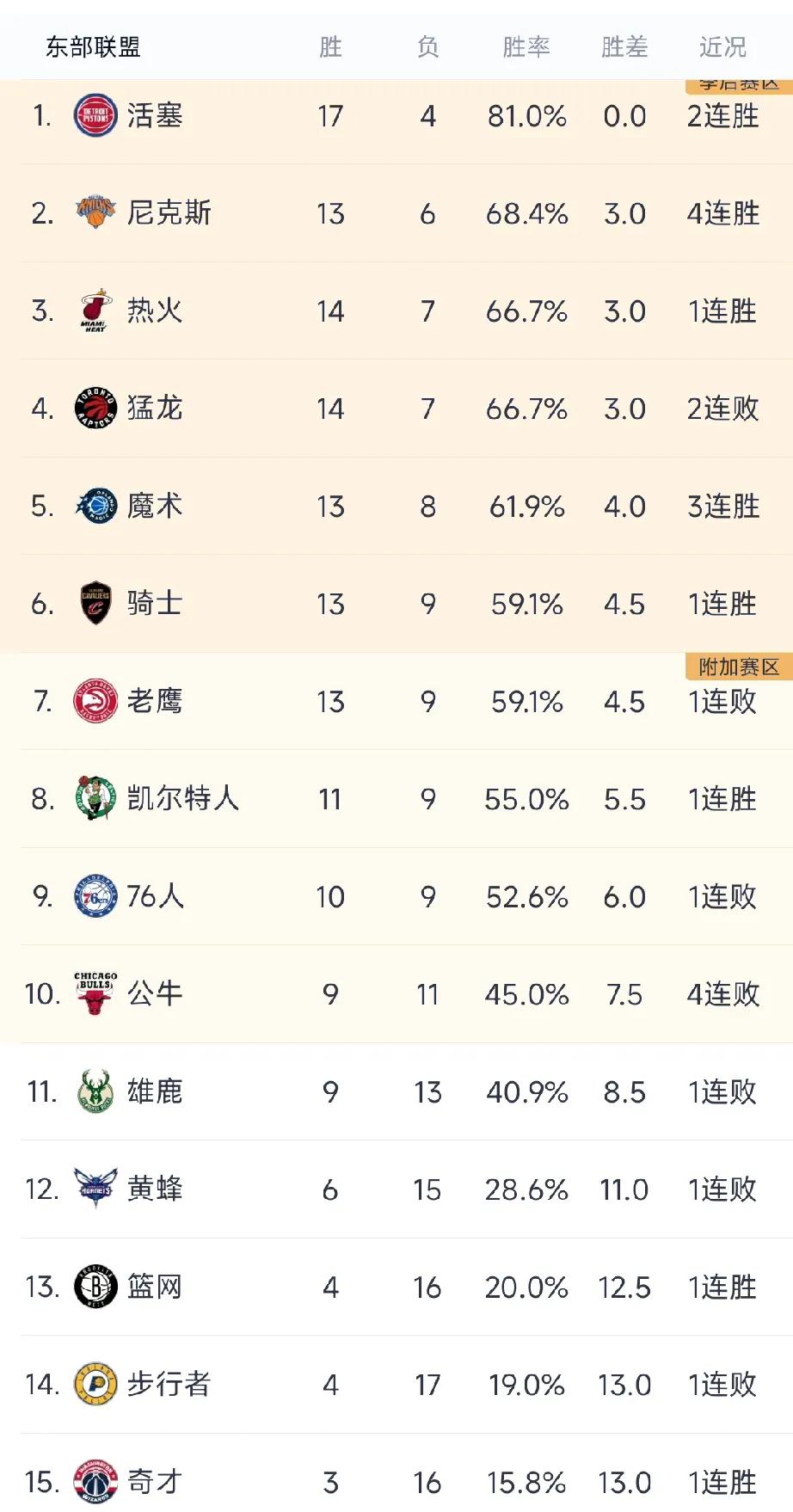793x1512 pixels.
Task: Click the Atlanta Hawks logo
Action: [95, 701]
